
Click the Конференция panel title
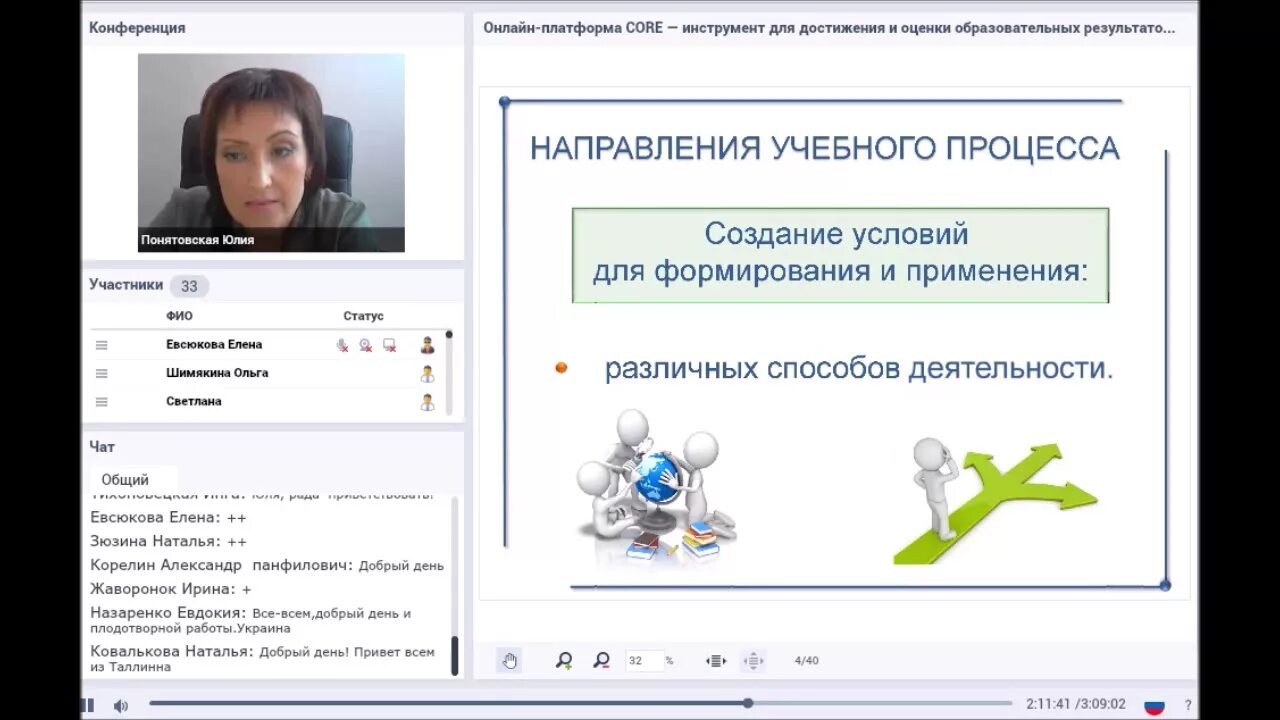click(x=137, y=28)
